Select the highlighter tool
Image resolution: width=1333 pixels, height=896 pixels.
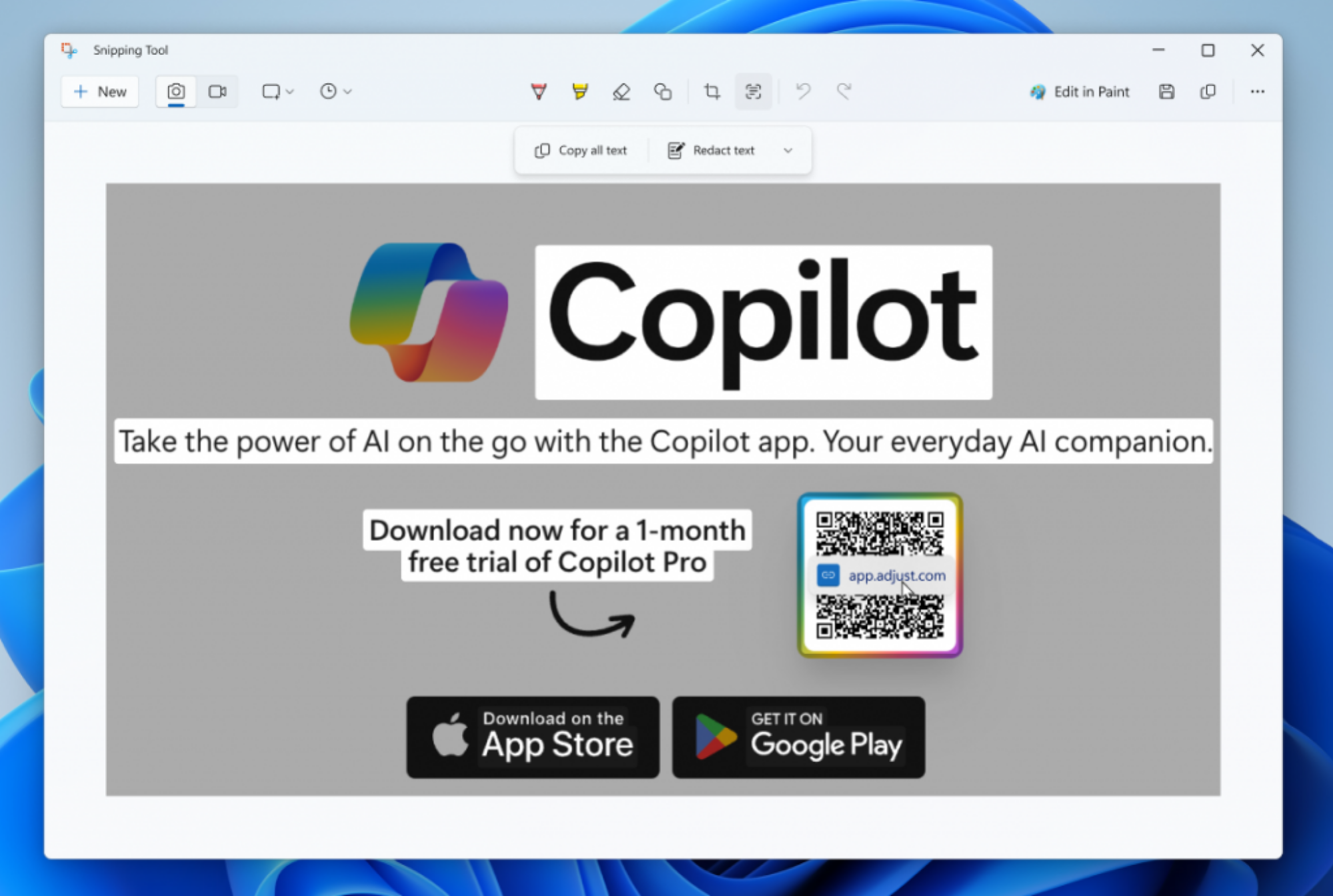pos(581,91)
